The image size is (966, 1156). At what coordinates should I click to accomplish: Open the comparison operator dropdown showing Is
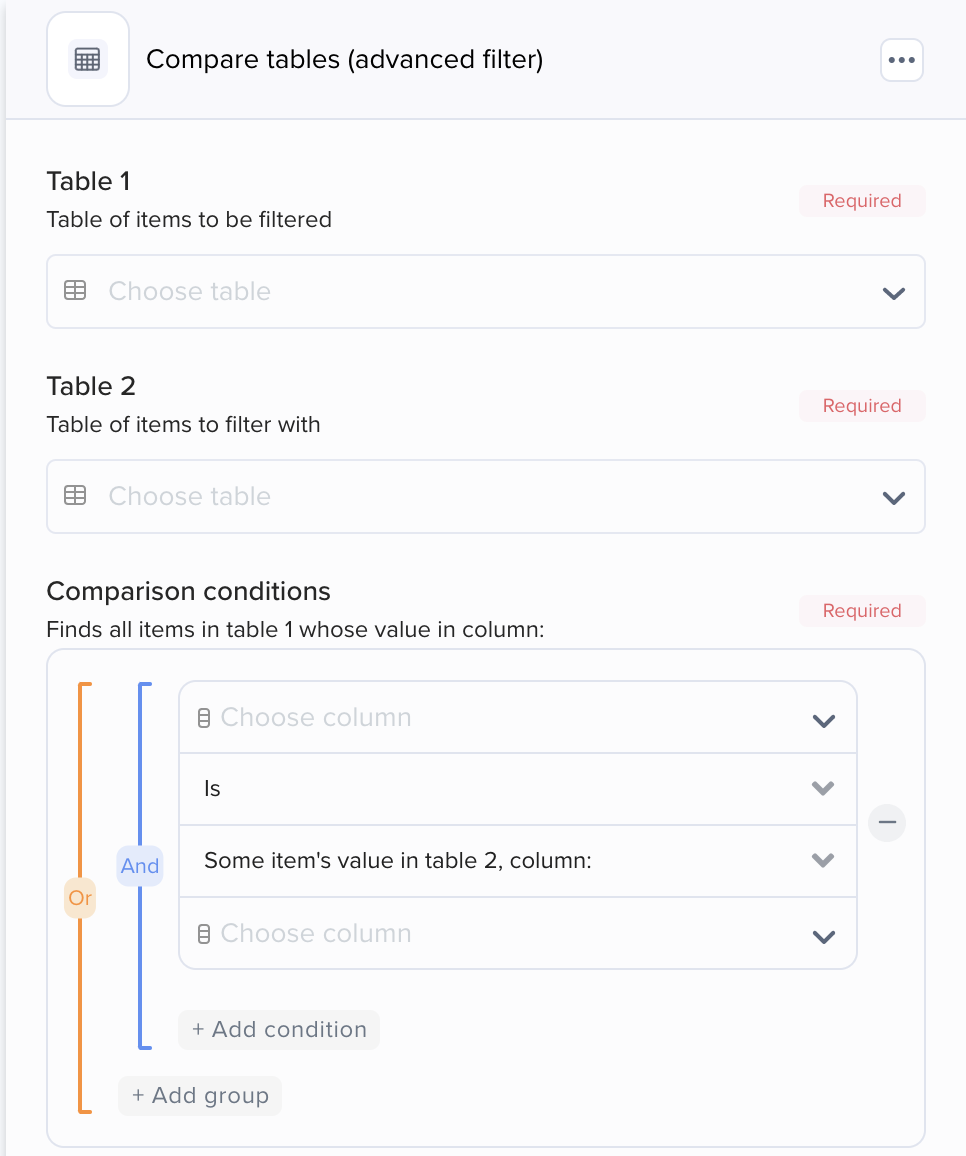pyautogui.click(x=823, y=788)
